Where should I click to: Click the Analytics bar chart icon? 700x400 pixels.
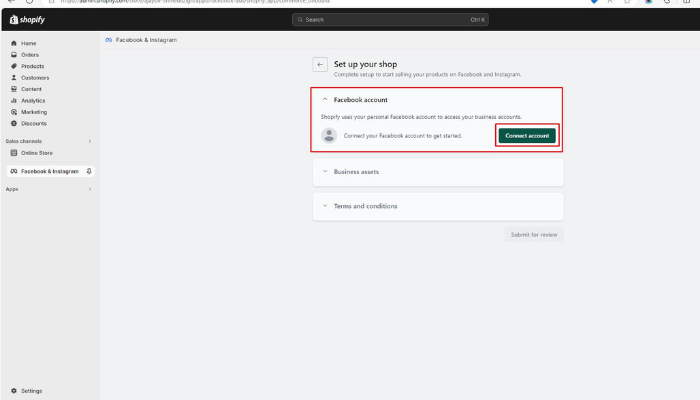click(x=14, y=101)
